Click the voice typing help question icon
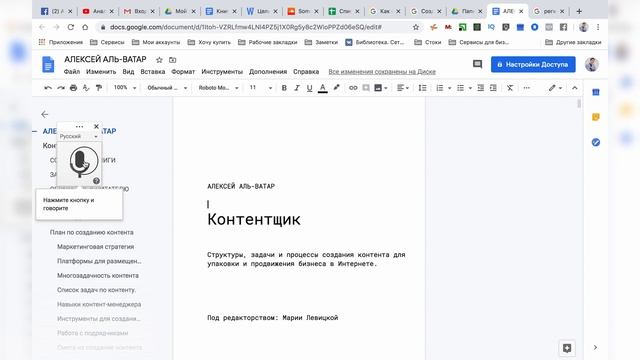This screenshot has width=640, height=360. [x=96, y=181]
